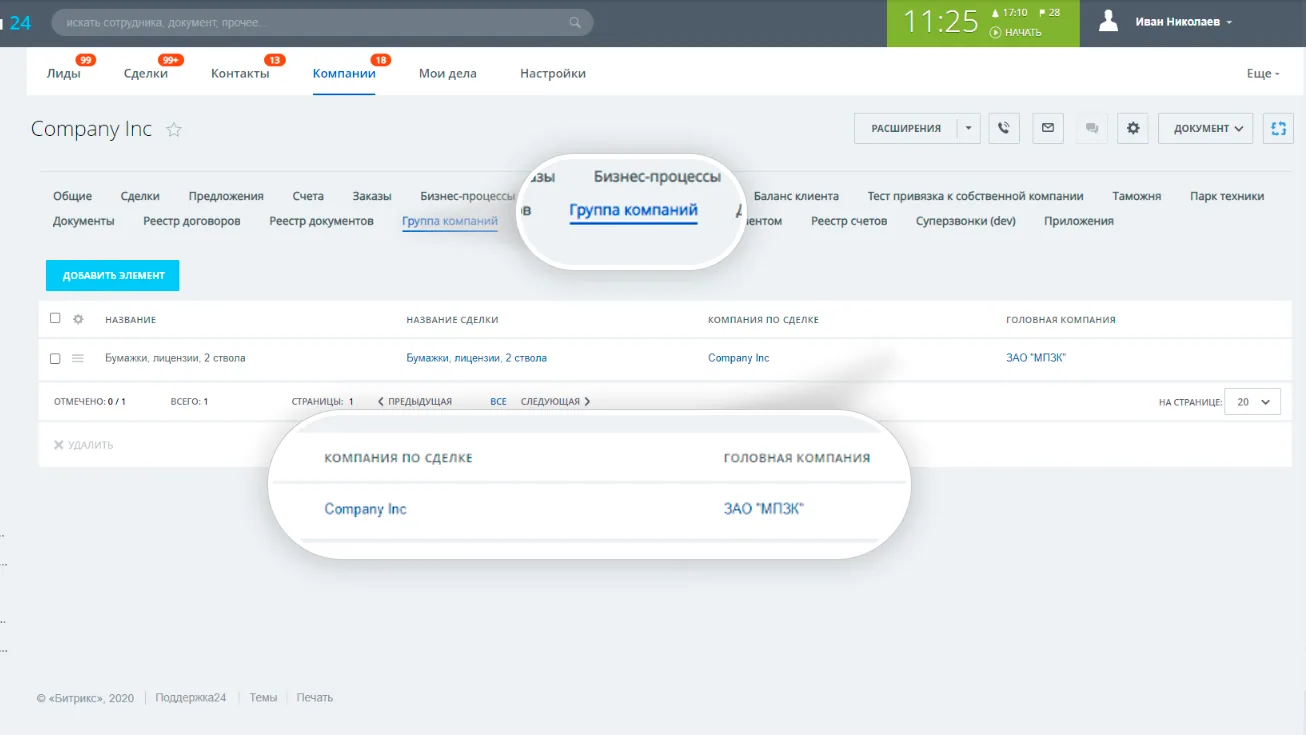Open grid column settings gear in table header

pos(78,319)
